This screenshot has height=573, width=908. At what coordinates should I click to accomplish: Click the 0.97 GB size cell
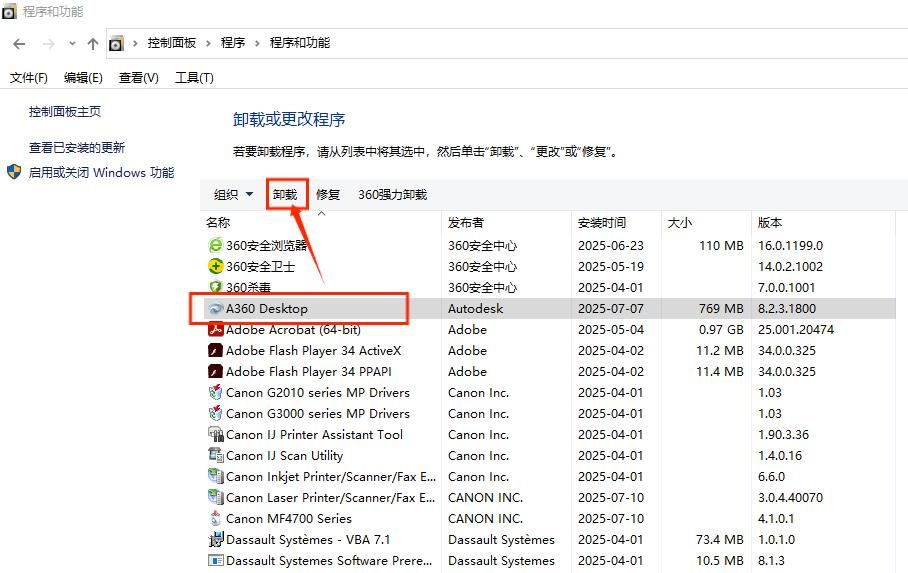coord(721,330)
